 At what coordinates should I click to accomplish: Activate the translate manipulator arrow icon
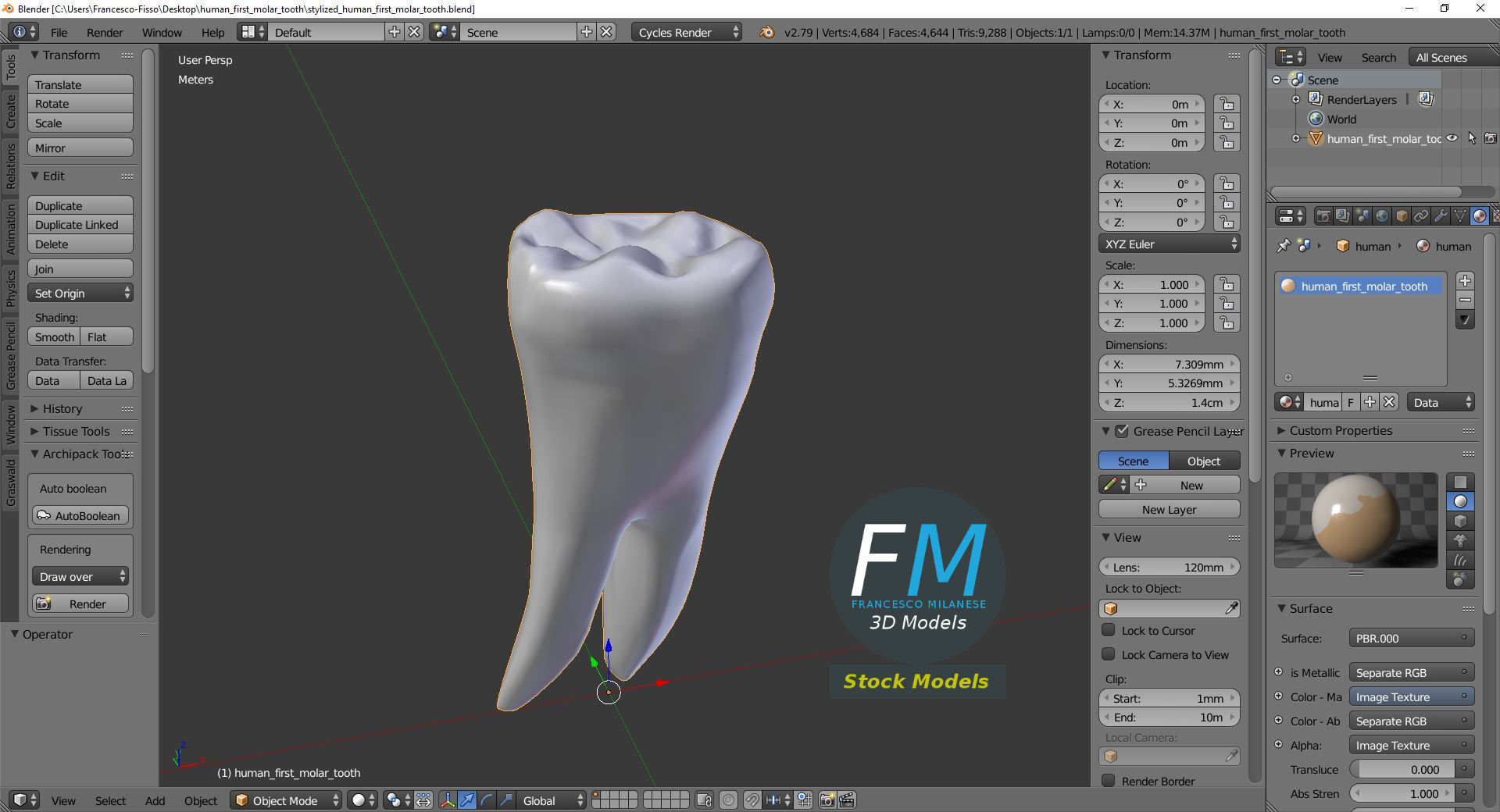pos(467,800)
